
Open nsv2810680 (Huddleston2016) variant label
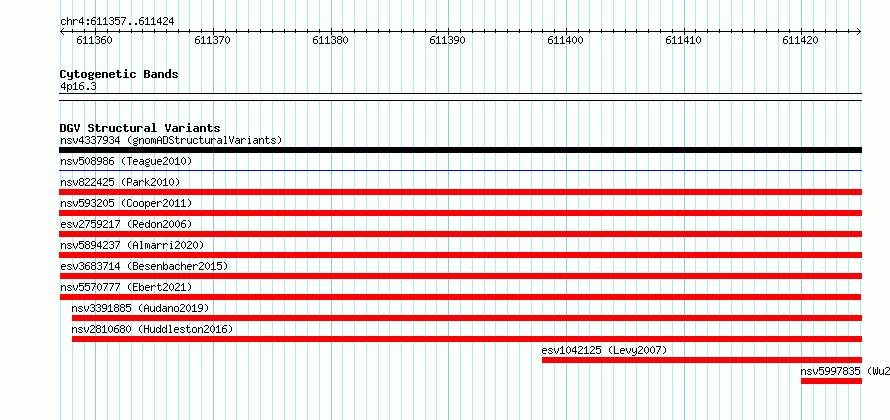152,329
